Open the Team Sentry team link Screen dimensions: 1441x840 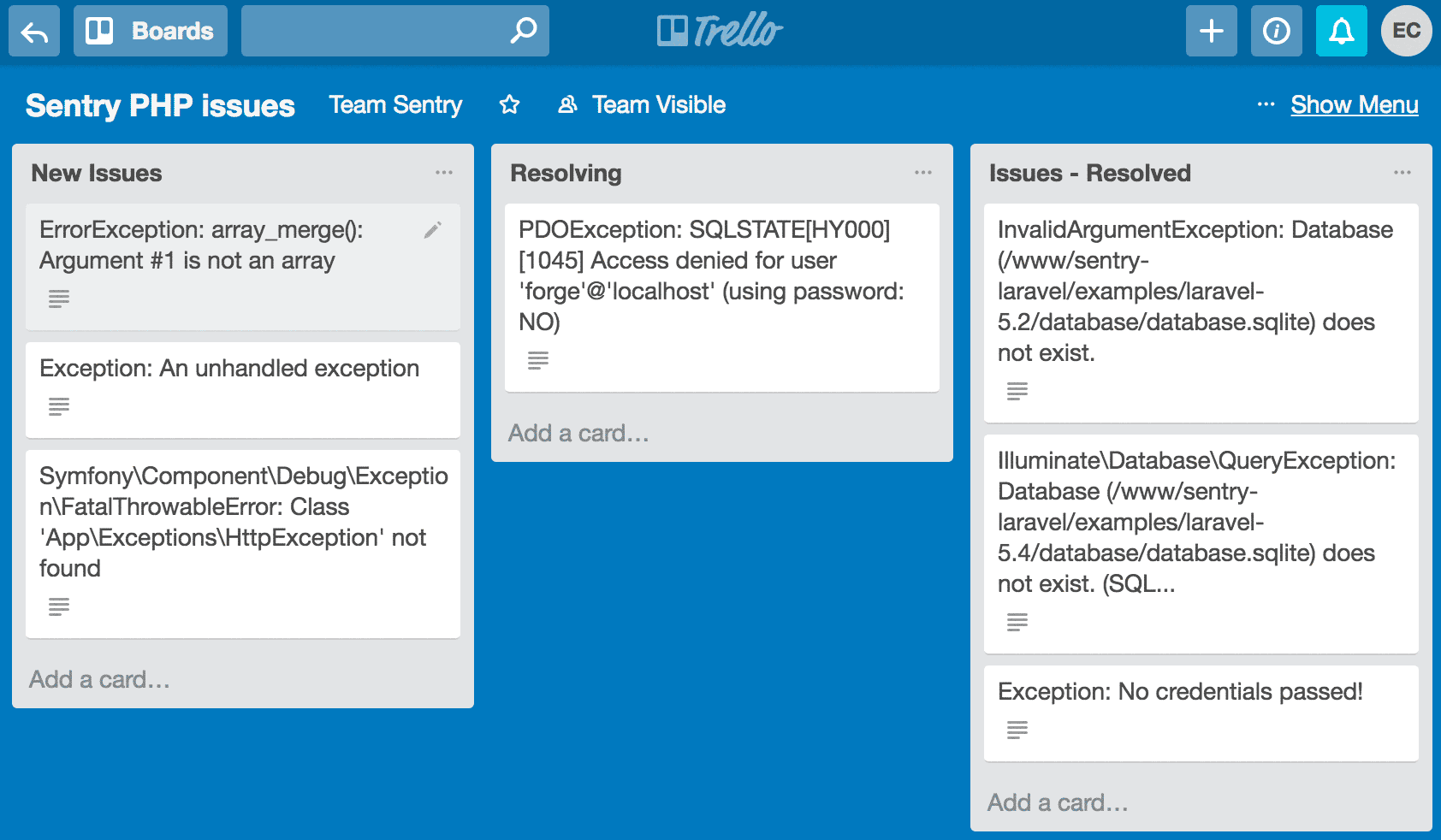click(x=395, y=105)
